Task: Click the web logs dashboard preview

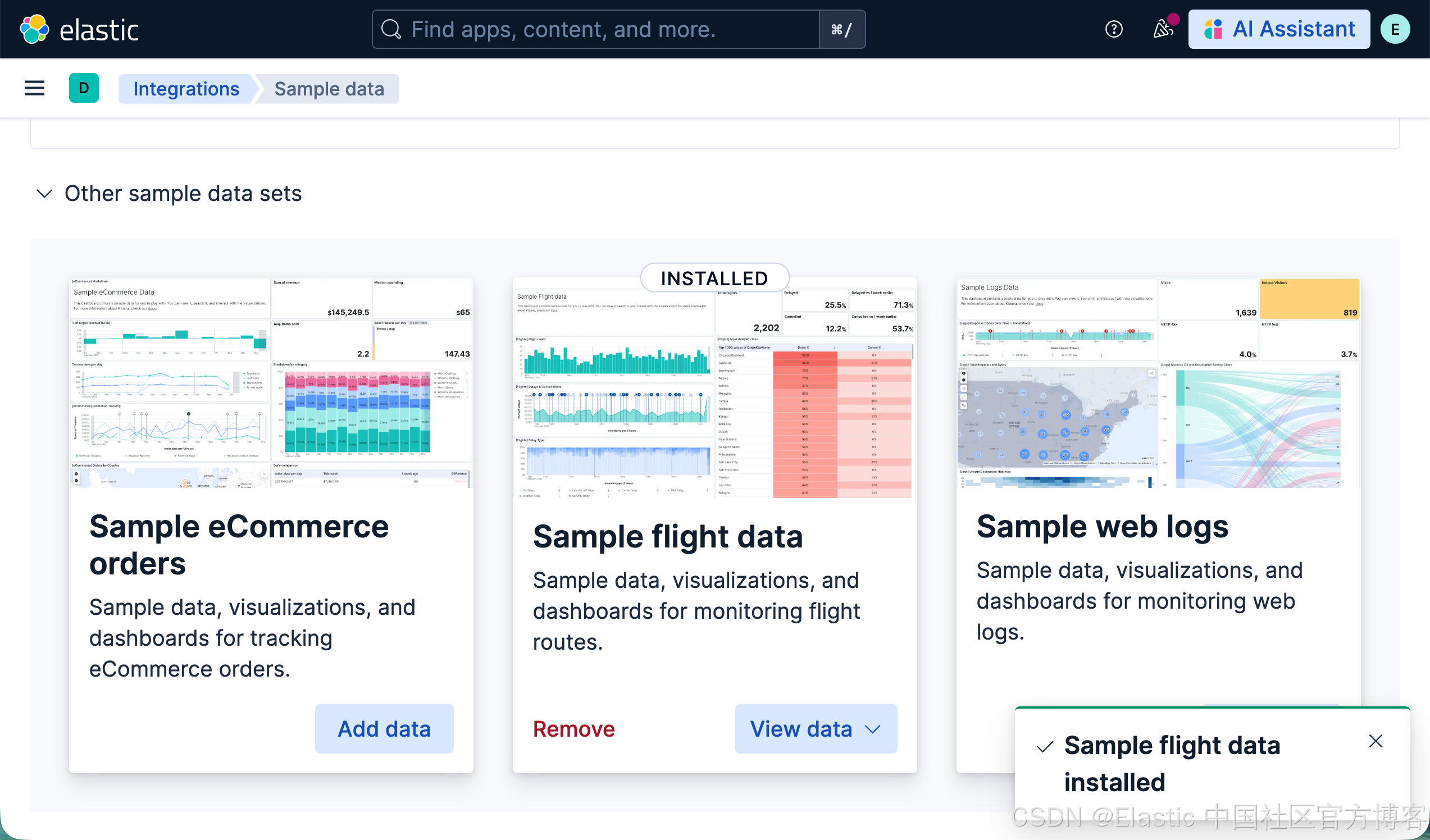Action: 1158,383
